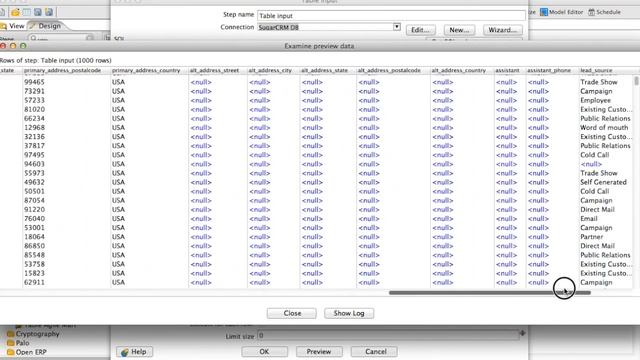Click Trade Show in row 55973
The image size is (640, 360).
(599, 173)
